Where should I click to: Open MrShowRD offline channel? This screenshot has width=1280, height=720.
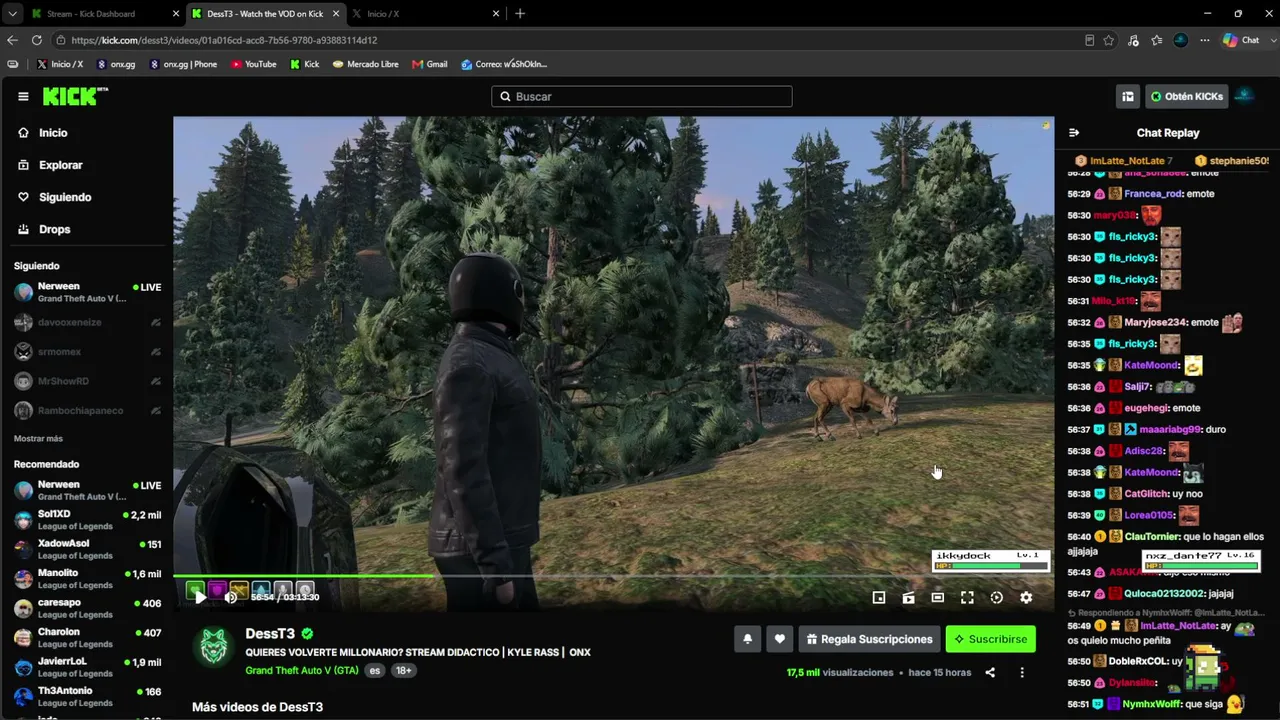click(x=87, y=381)
